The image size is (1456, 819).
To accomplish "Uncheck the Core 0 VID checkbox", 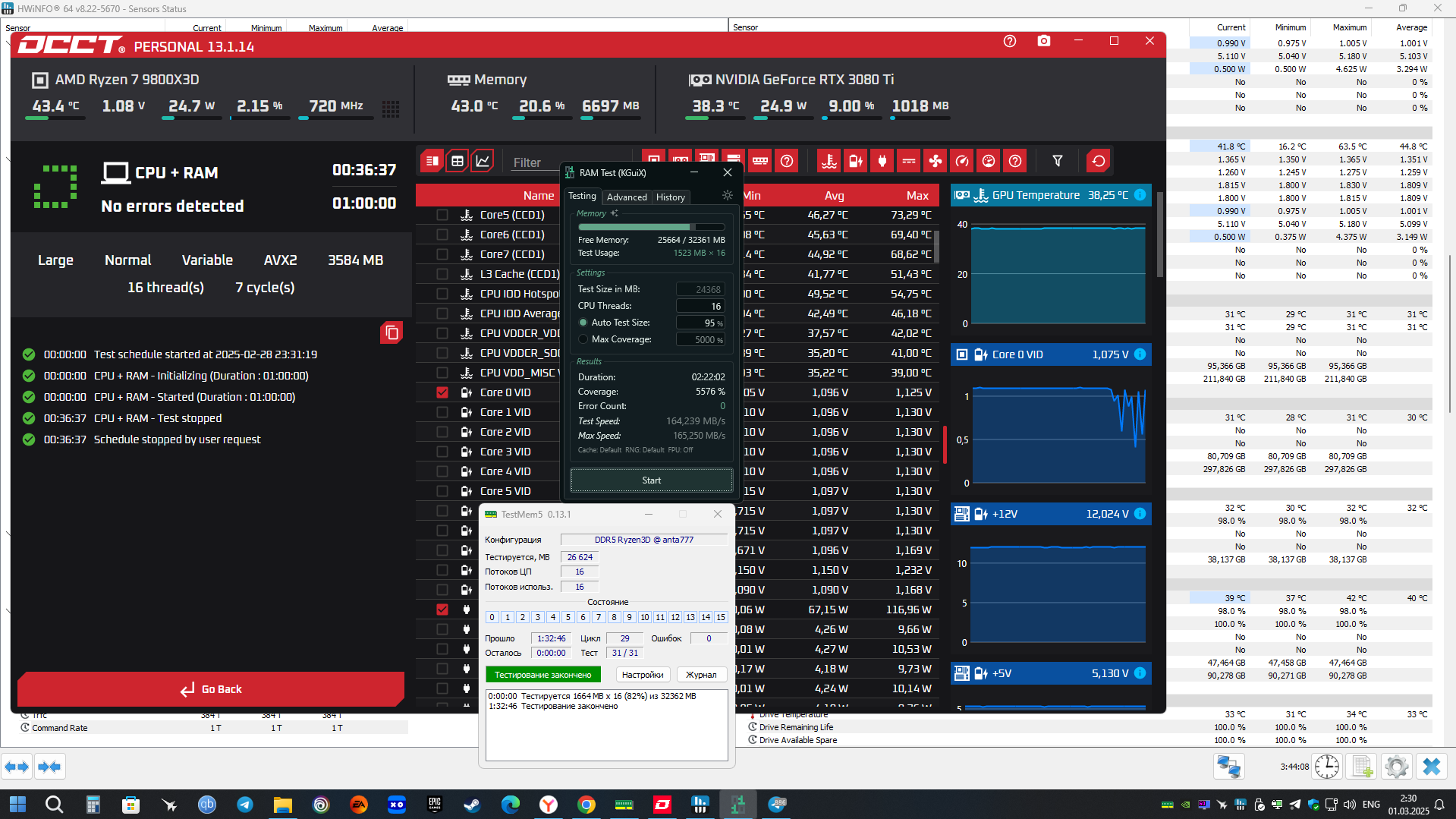I will pyautogui.click(x=442, y=392).
